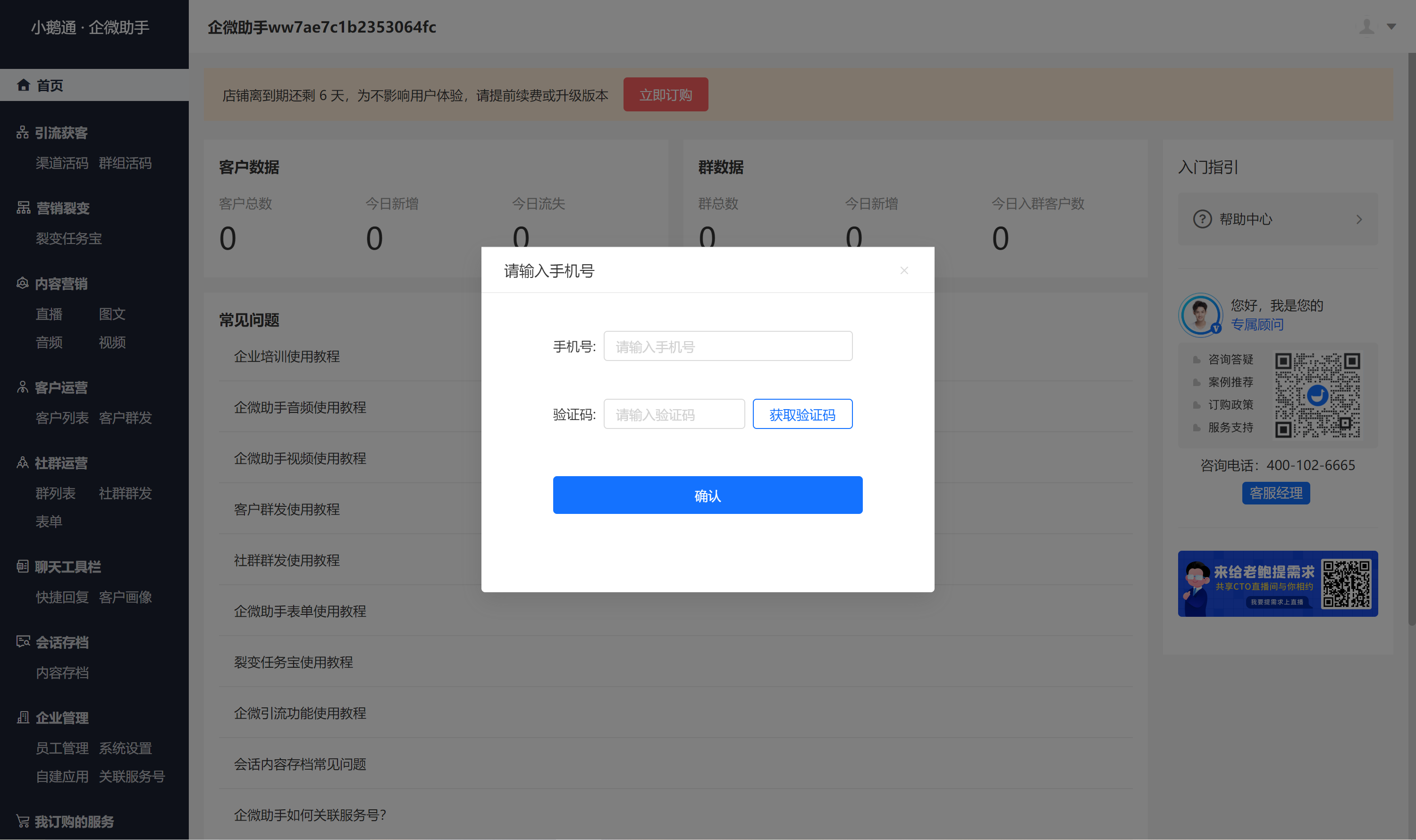Open 企业培训使用教程 FAQ
Screen dimensions: 1416x840
(x=287, y=357)
